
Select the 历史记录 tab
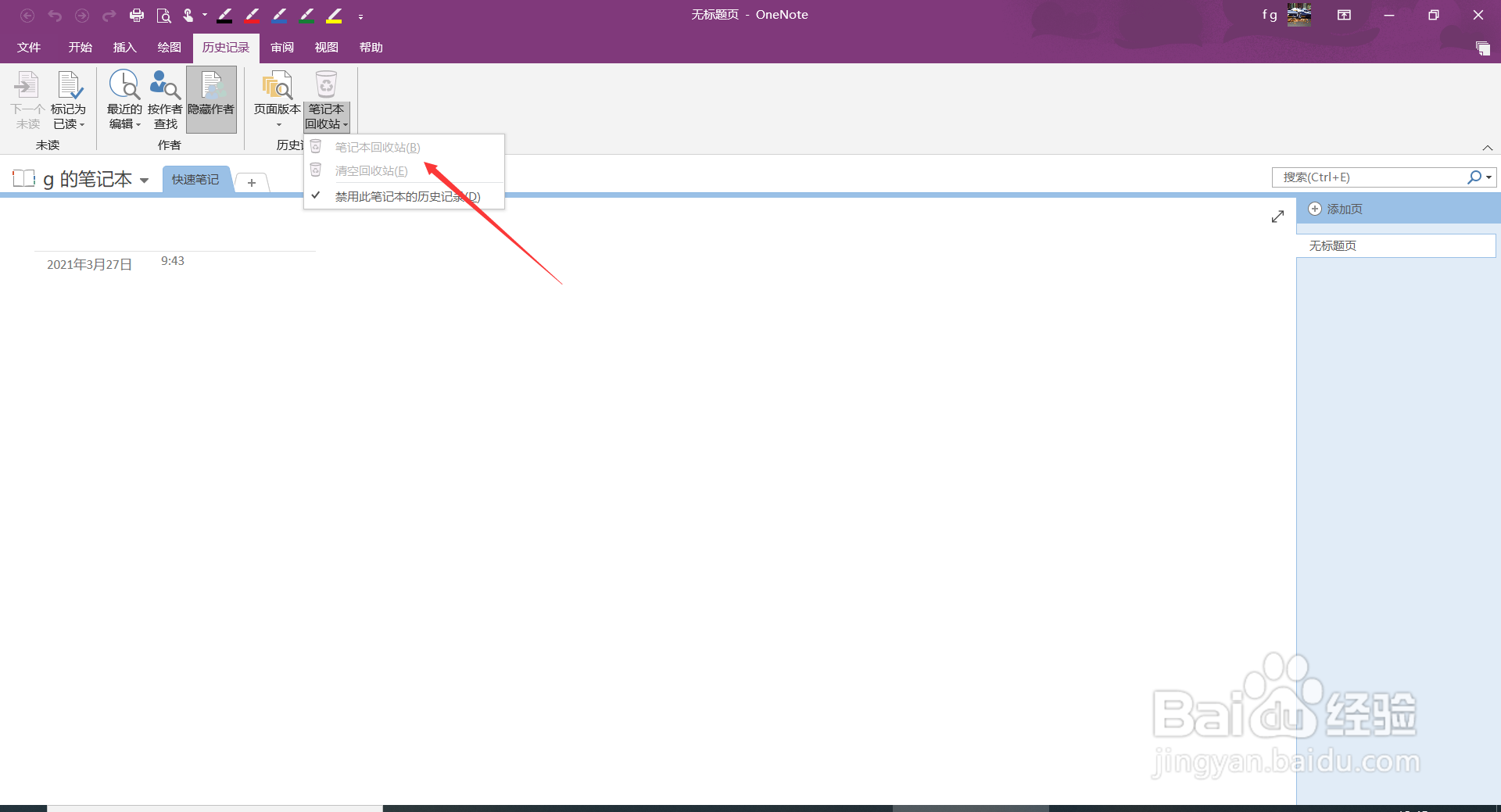coord(226,48)
